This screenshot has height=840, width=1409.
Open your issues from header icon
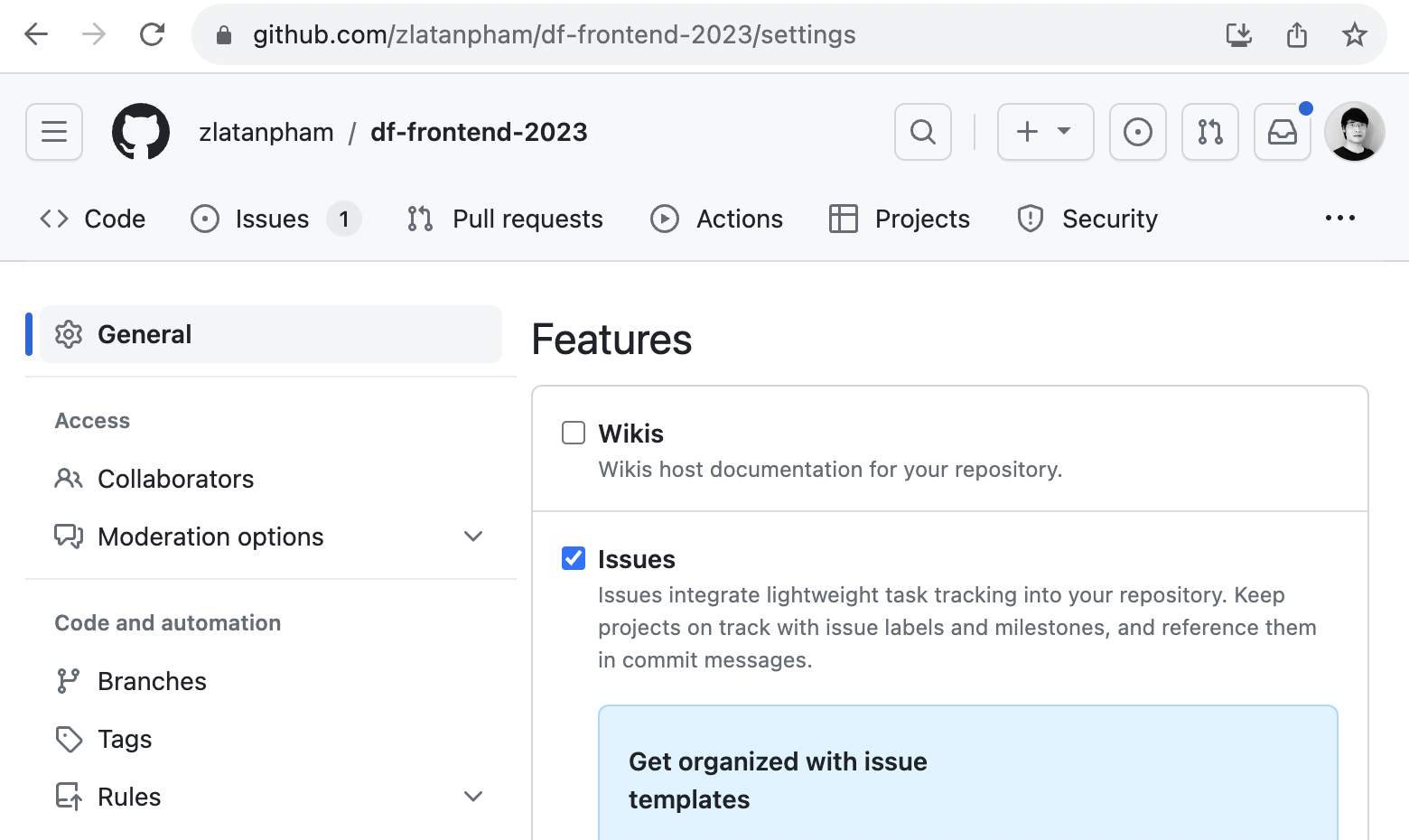tap(1138, 132)
